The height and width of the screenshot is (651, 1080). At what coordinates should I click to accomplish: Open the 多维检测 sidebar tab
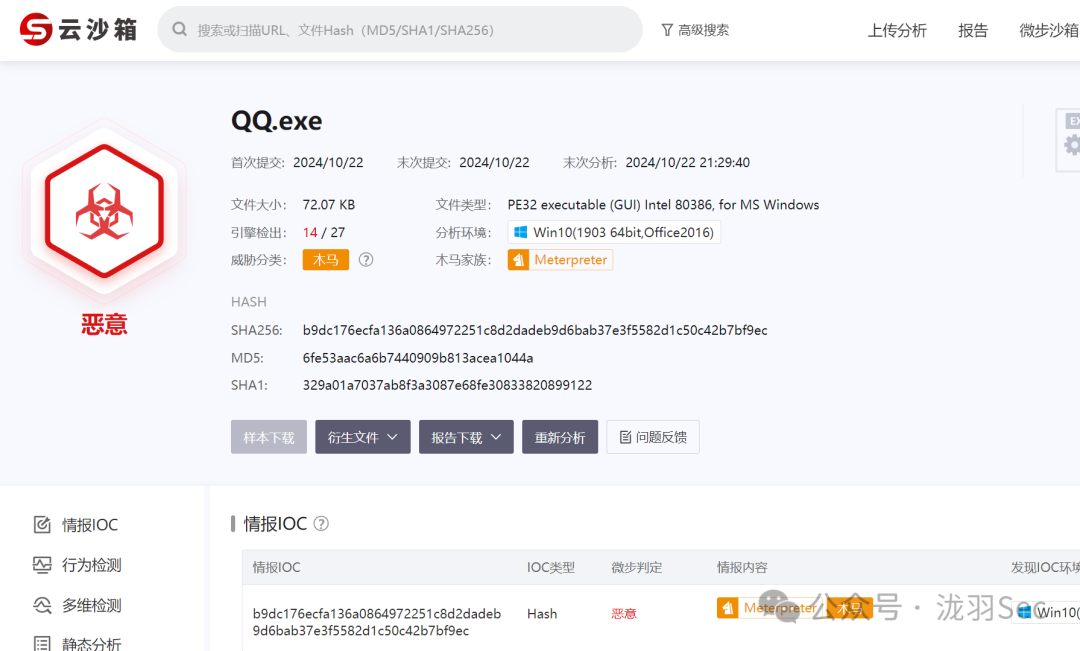(77, 606)
